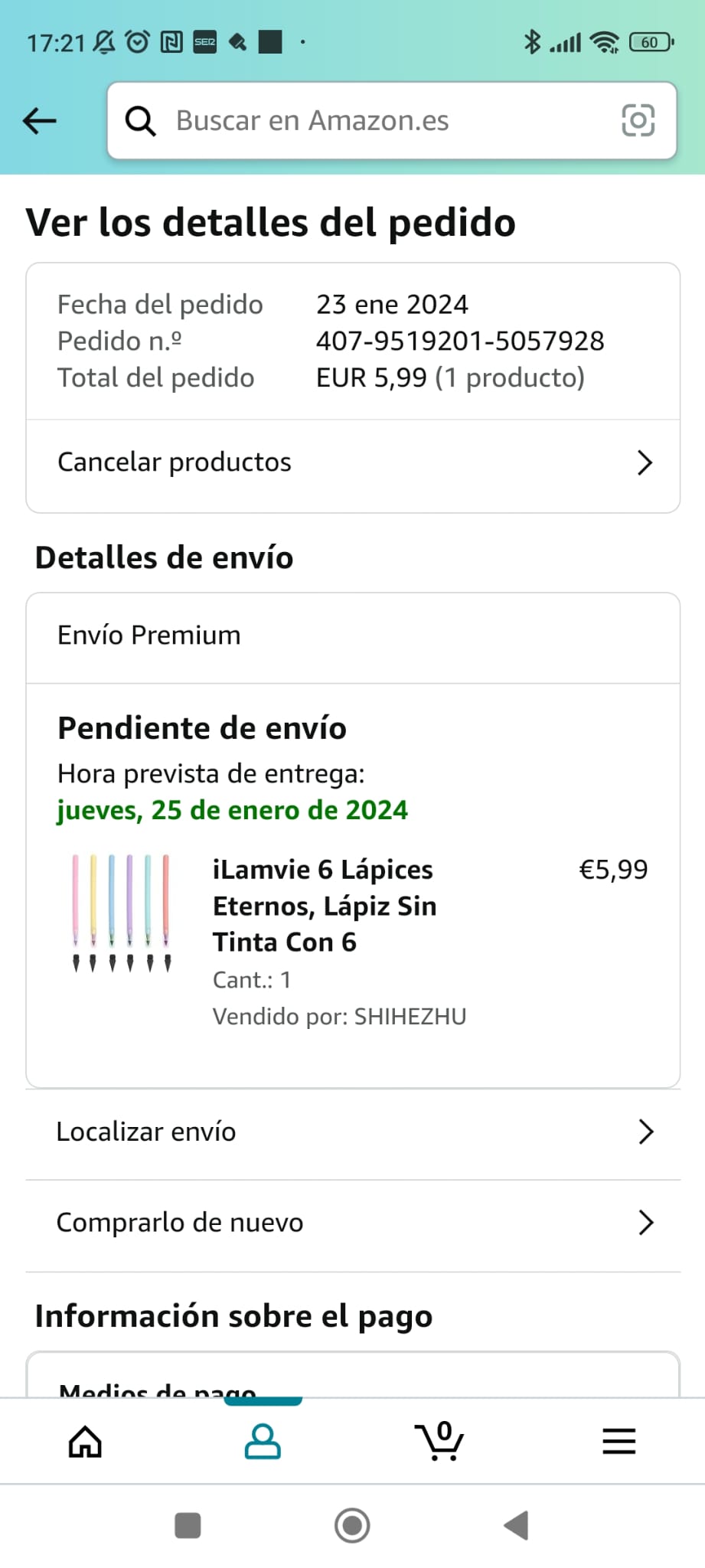Open the hamburger menu

pyautogui.click(x=619, y=1442)
